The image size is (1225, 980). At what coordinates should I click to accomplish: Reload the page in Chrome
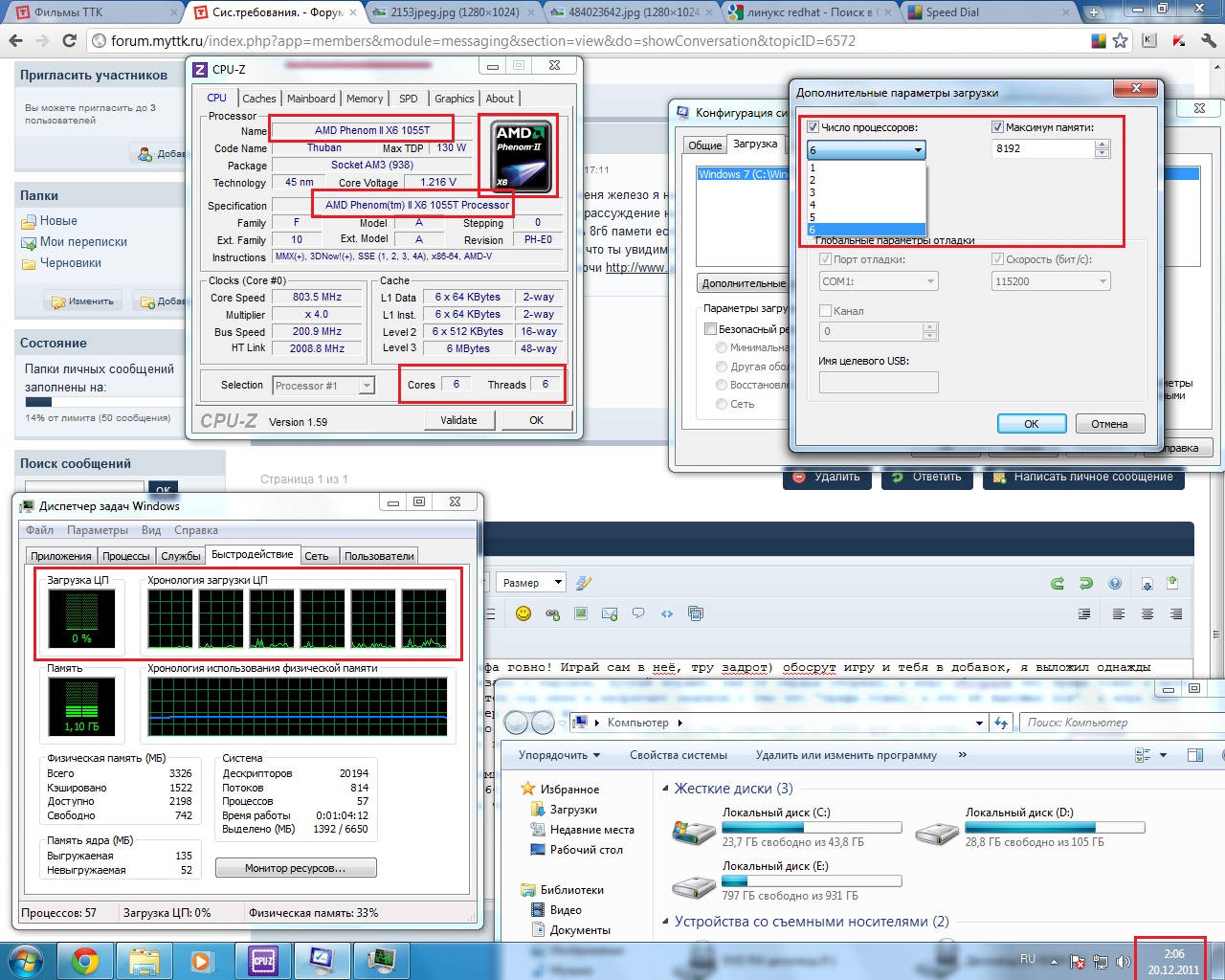[69, 41]
